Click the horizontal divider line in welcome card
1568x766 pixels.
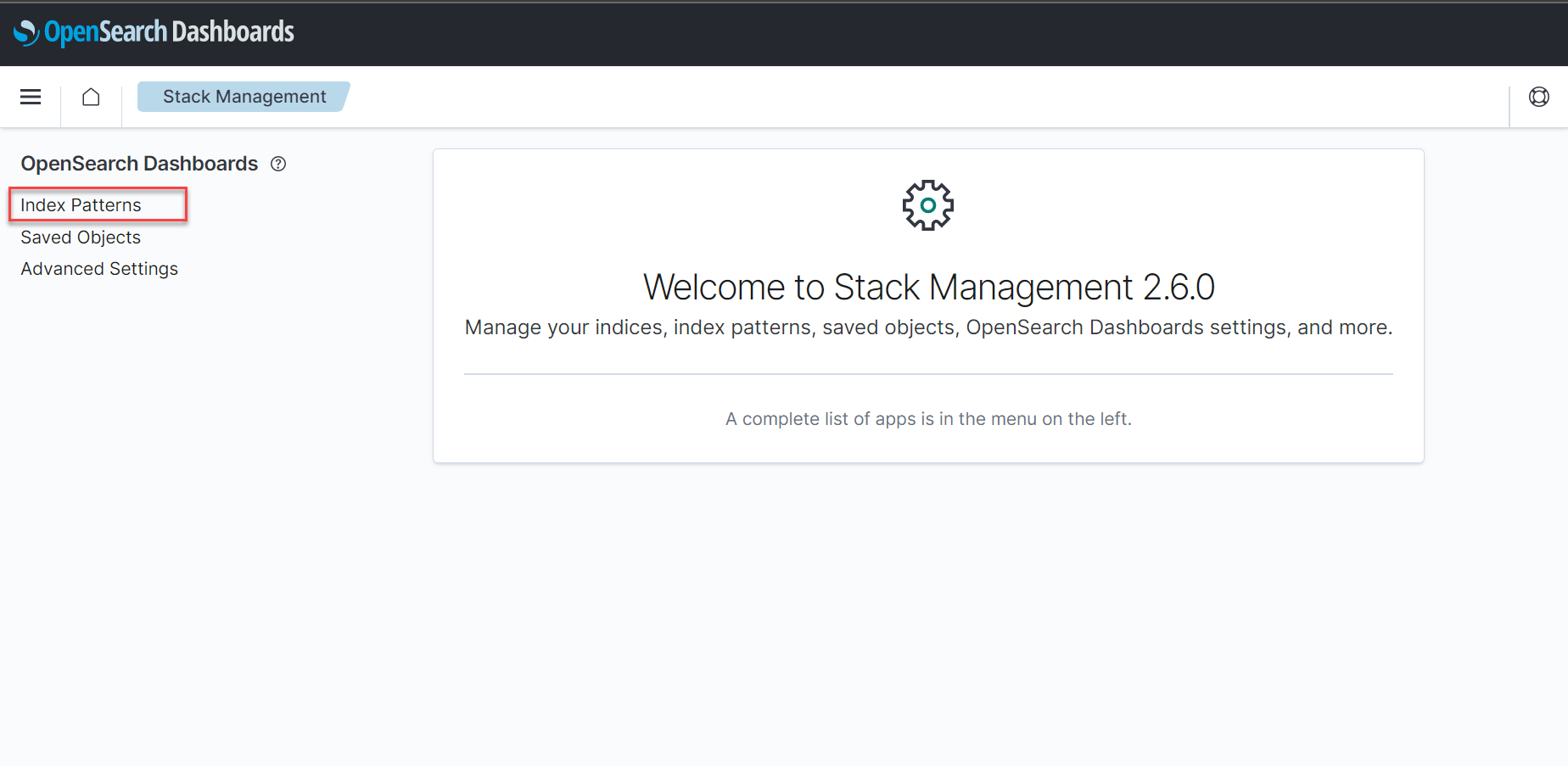point(928,374)
